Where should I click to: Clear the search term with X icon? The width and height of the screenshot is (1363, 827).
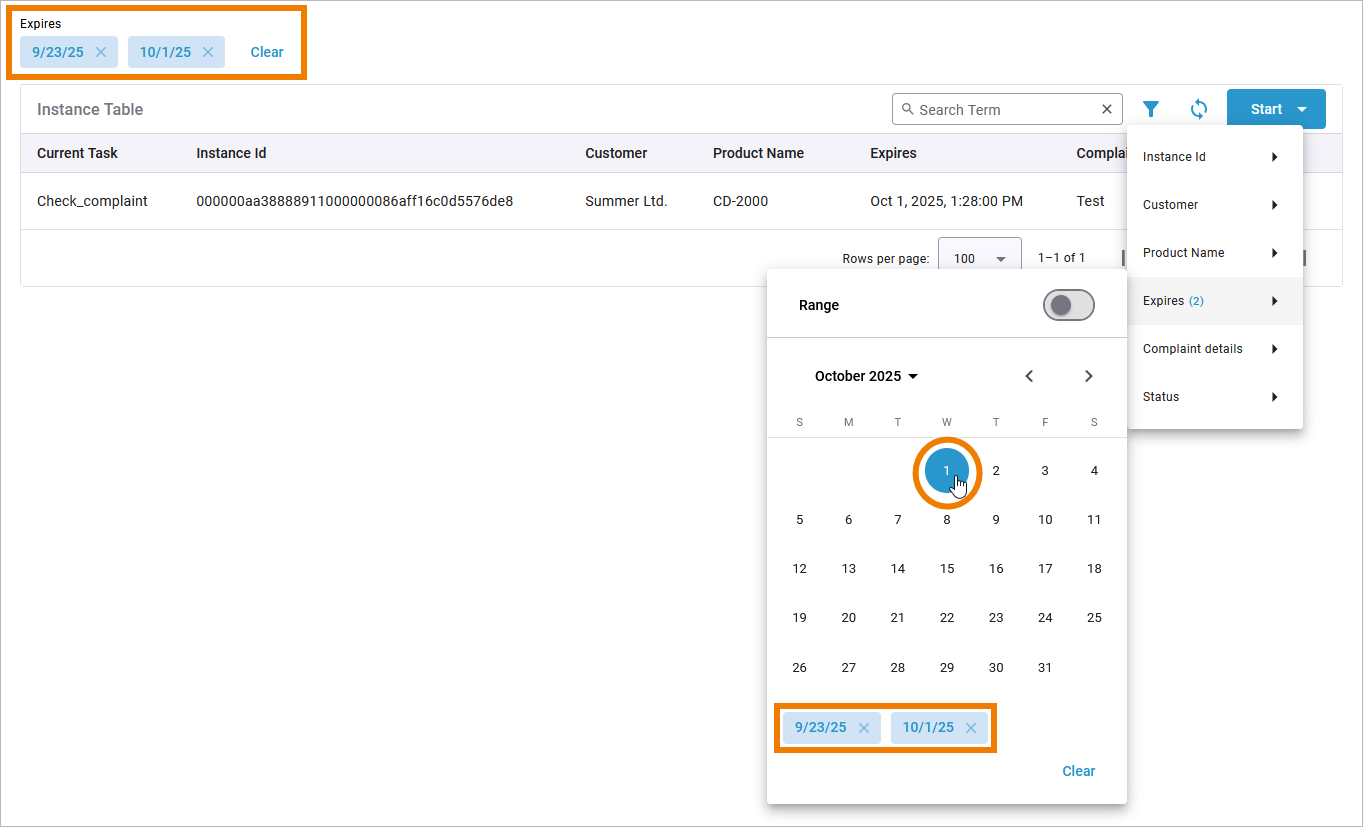pos(1107,110)
